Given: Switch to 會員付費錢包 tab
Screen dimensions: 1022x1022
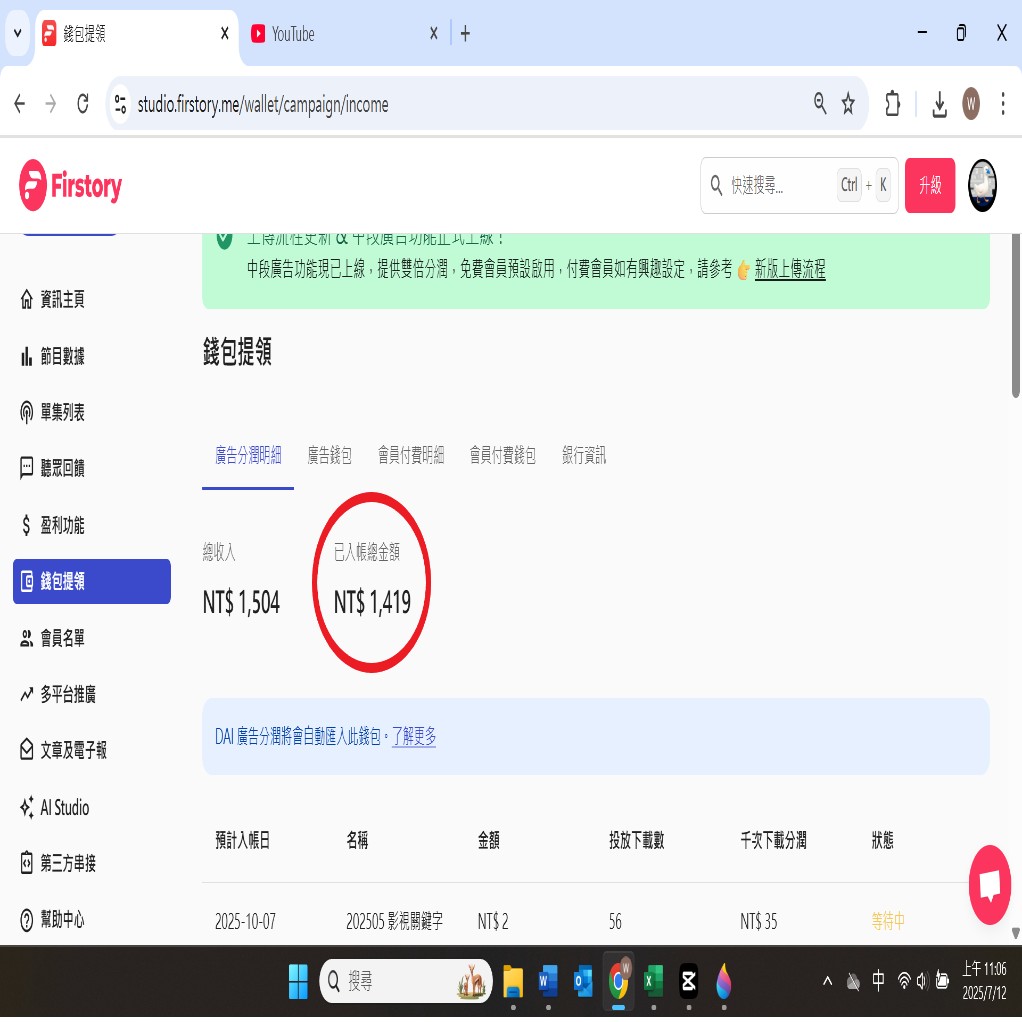Looking at the screenshot, I should pos(503,455).
